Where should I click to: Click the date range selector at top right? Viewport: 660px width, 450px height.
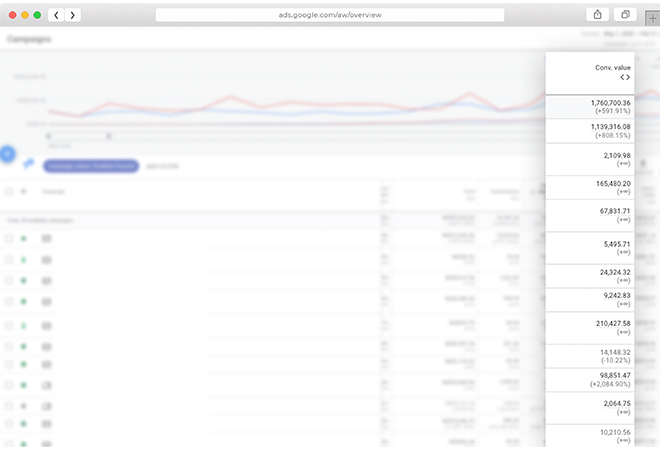point(618,34)
